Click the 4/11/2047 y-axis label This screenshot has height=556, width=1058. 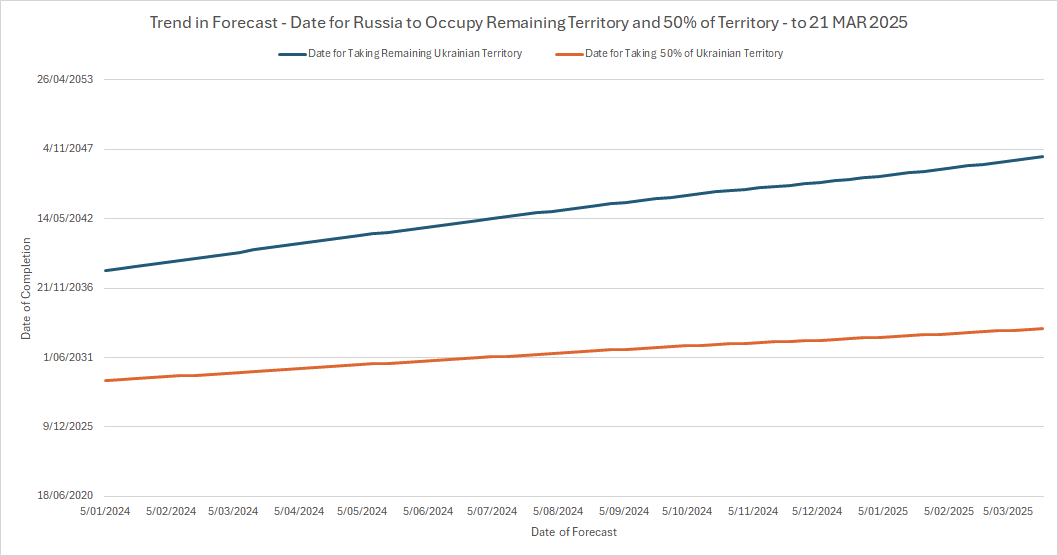68,149
